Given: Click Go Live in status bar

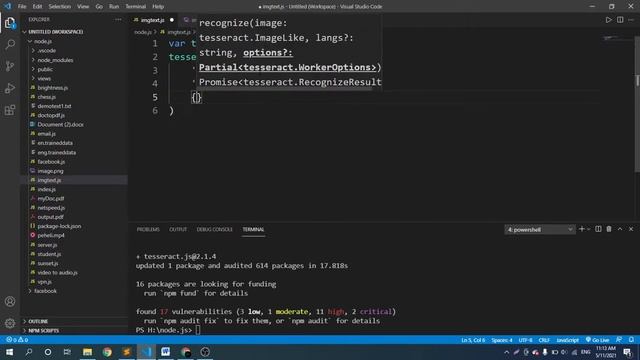Looking at the screenshot, I should click(598, 340).
